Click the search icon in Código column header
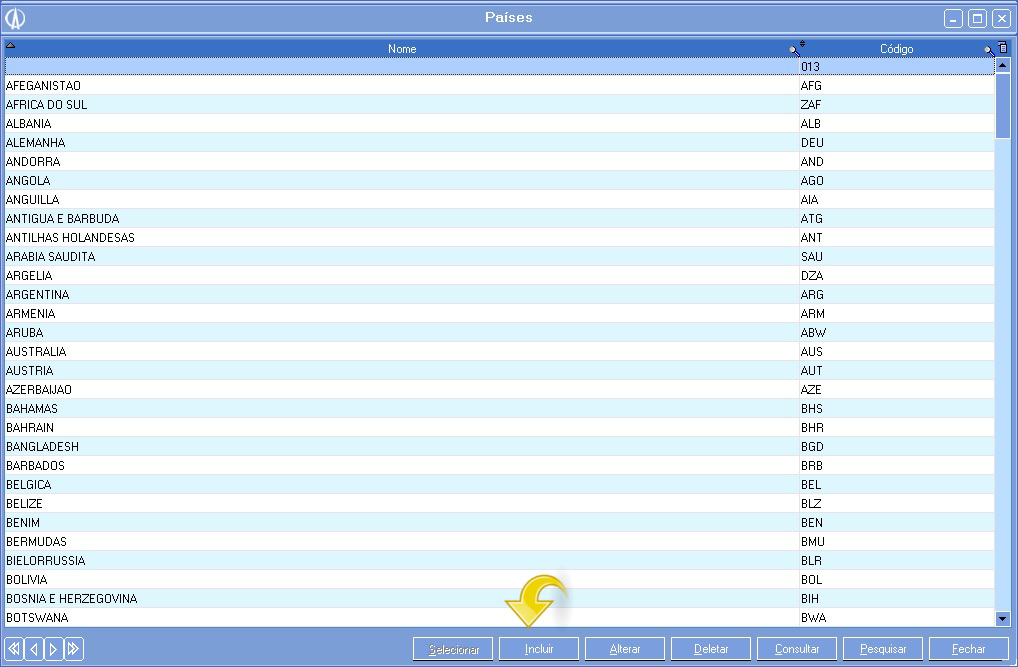The image size is (1018, 667). tap(988, 49)
